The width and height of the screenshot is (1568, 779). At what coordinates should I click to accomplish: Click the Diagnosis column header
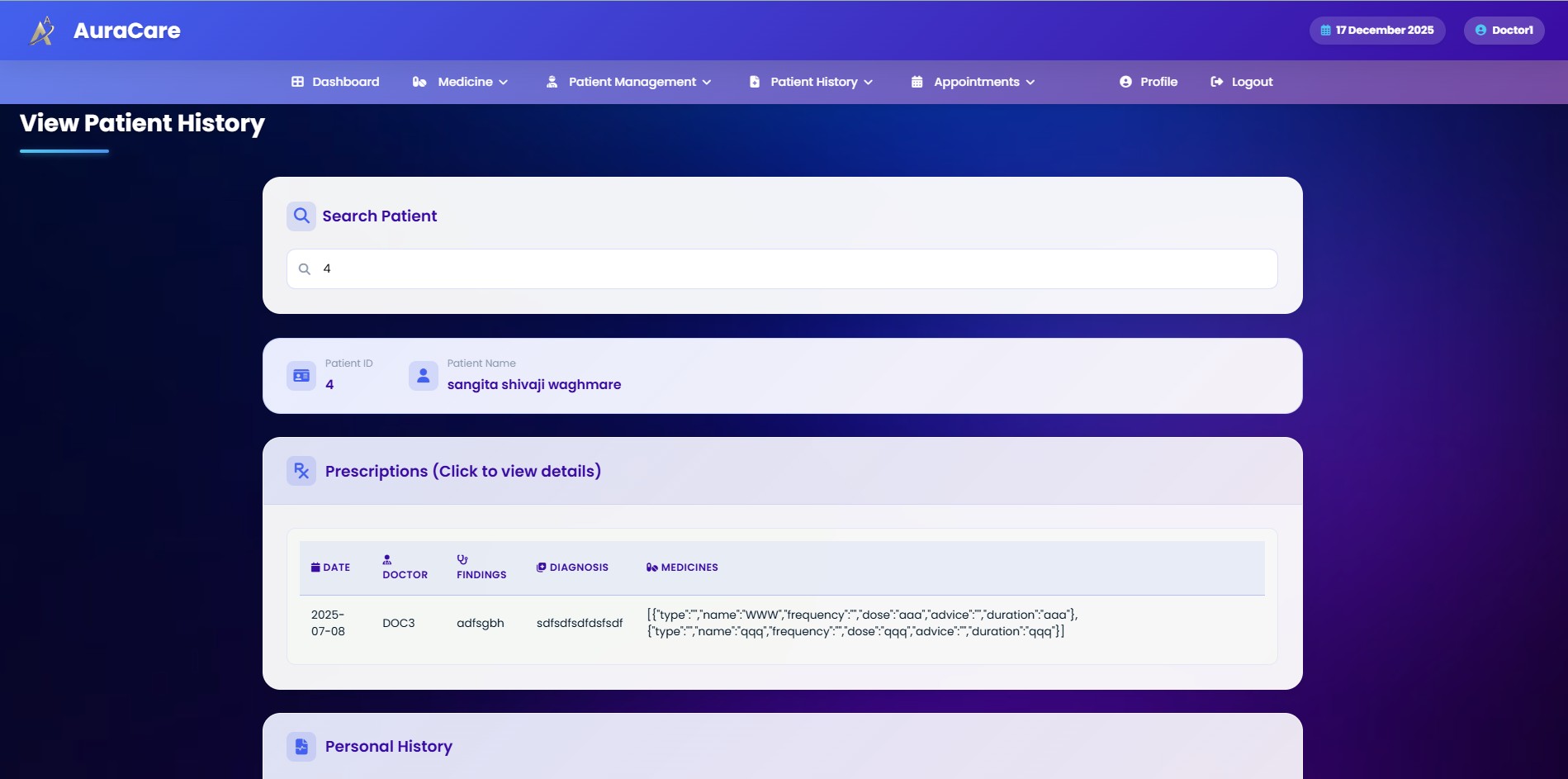coord(572,568)
